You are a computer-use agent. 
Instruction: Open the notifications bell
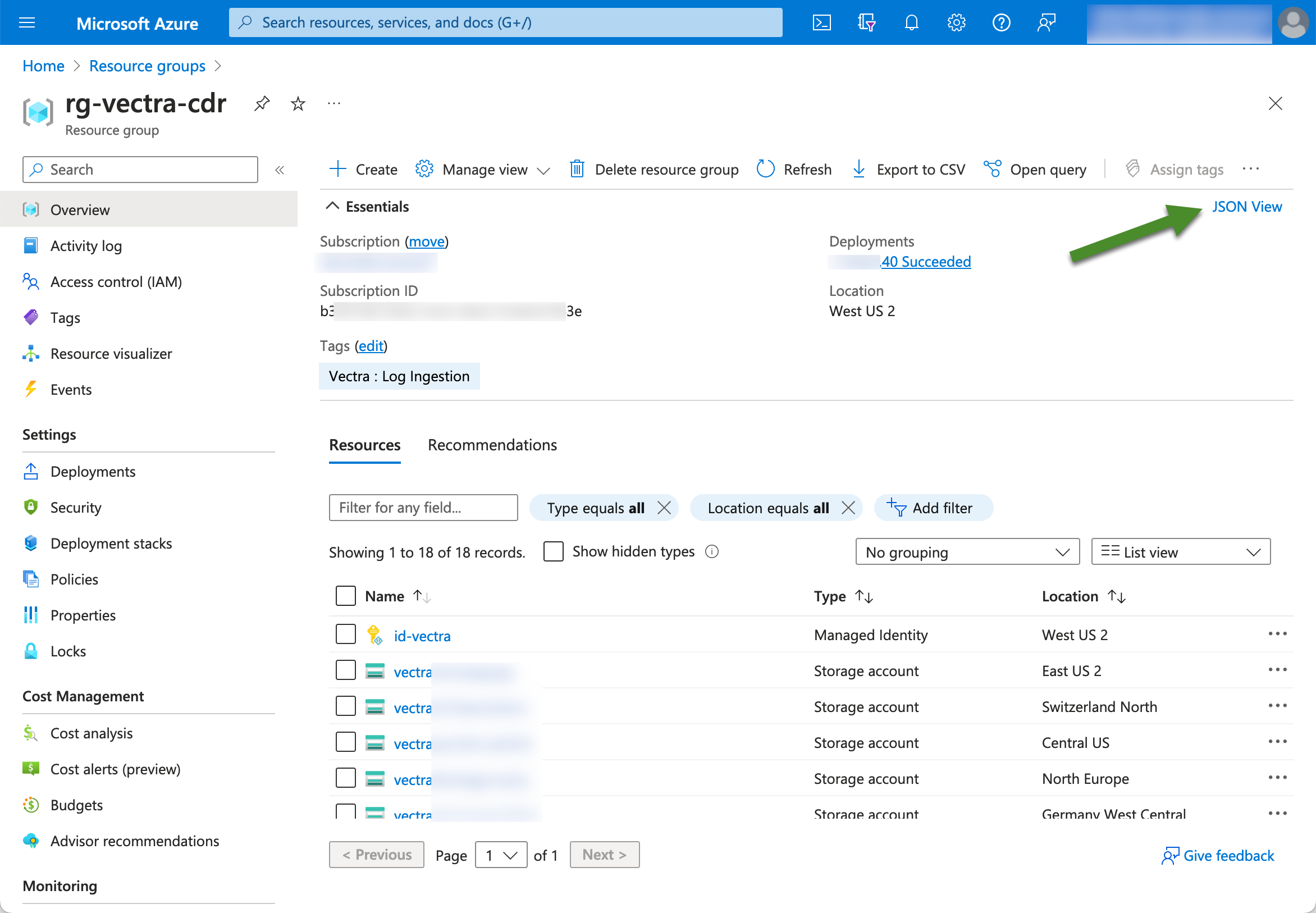tap(911, 23)
